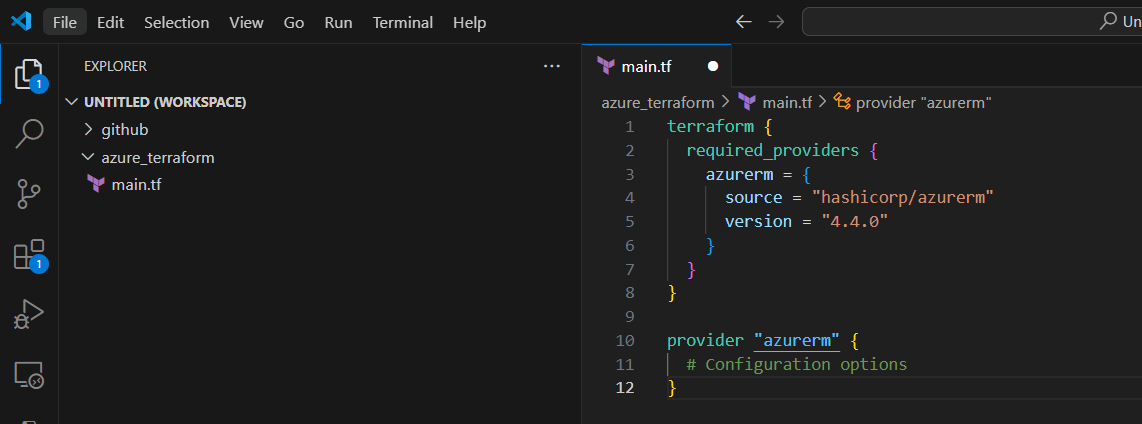Click the EXPLORER panel title
1142x424 pixels.
click(x=115, y=66)
